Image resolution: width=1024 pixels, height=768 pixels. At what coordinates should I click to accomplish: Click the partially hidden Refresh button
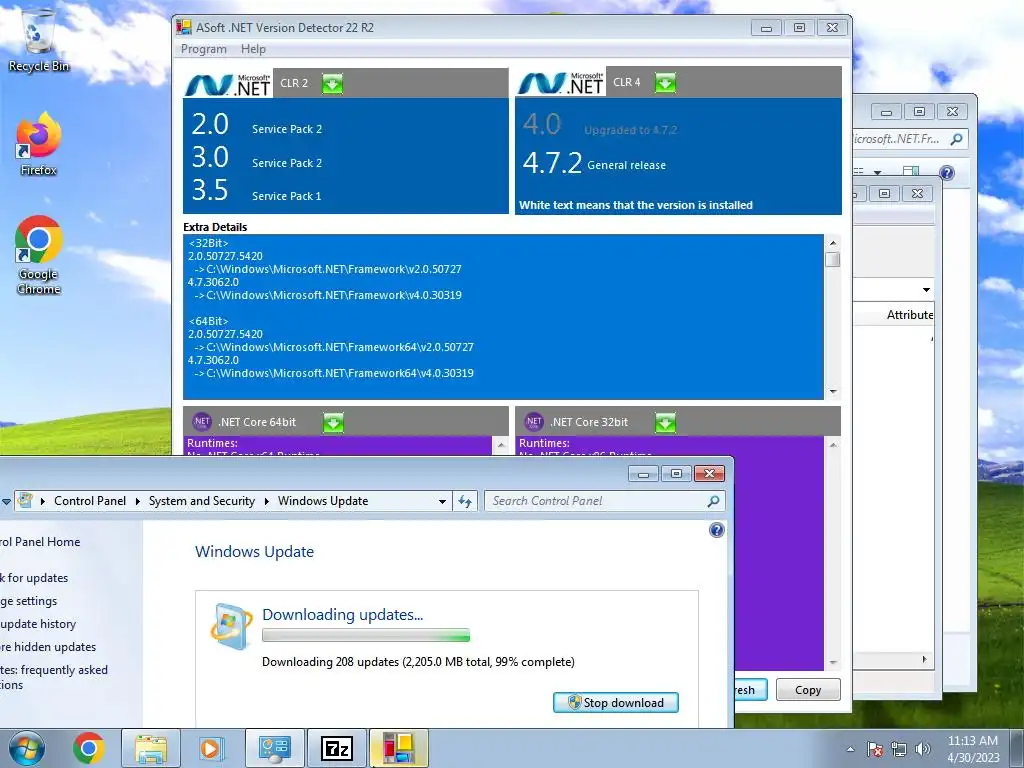(x=750, y=690)
